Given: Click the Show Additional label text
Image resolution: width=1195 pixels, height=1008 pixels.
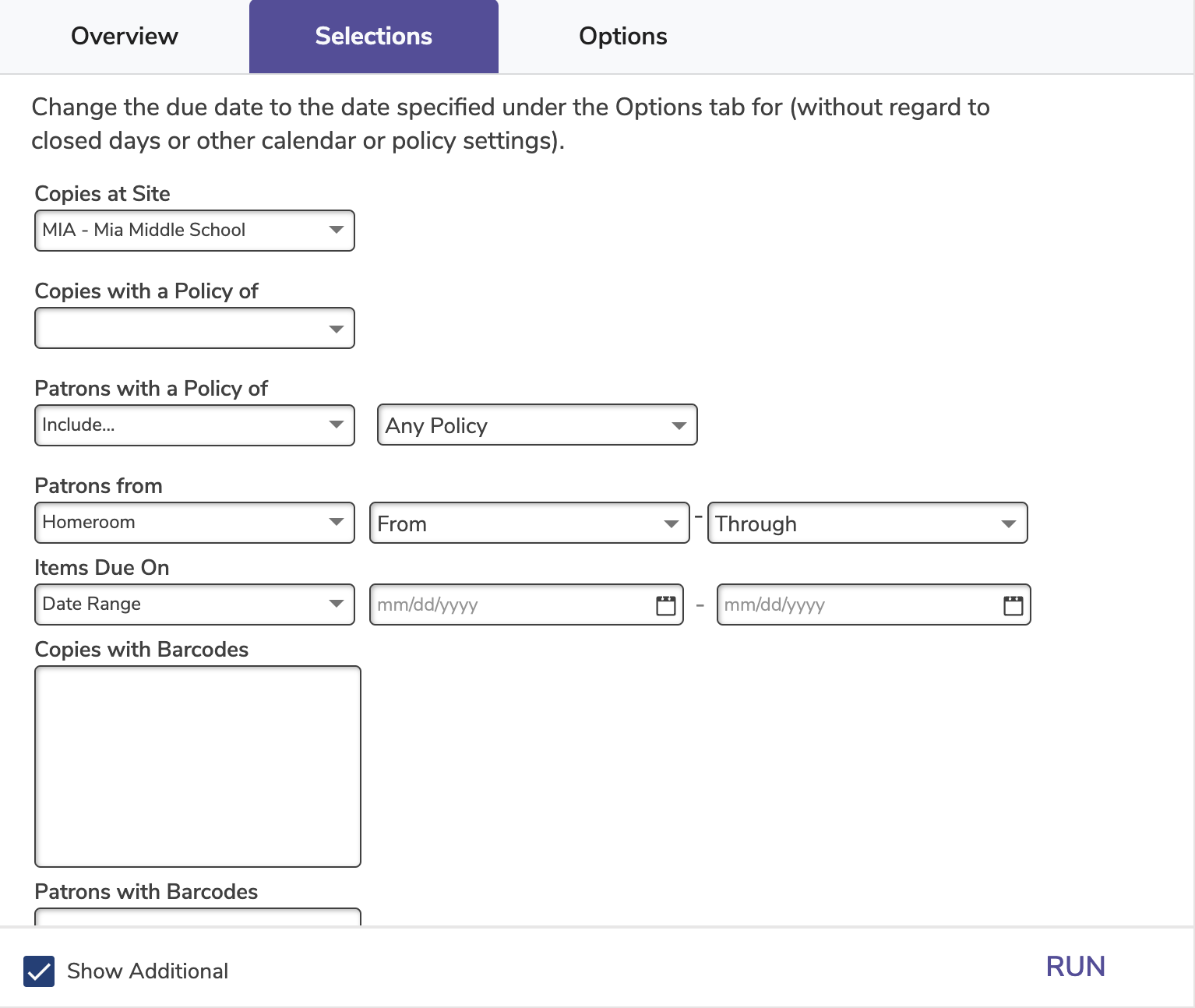Looking at the screenshot, I should click(147, 971).
